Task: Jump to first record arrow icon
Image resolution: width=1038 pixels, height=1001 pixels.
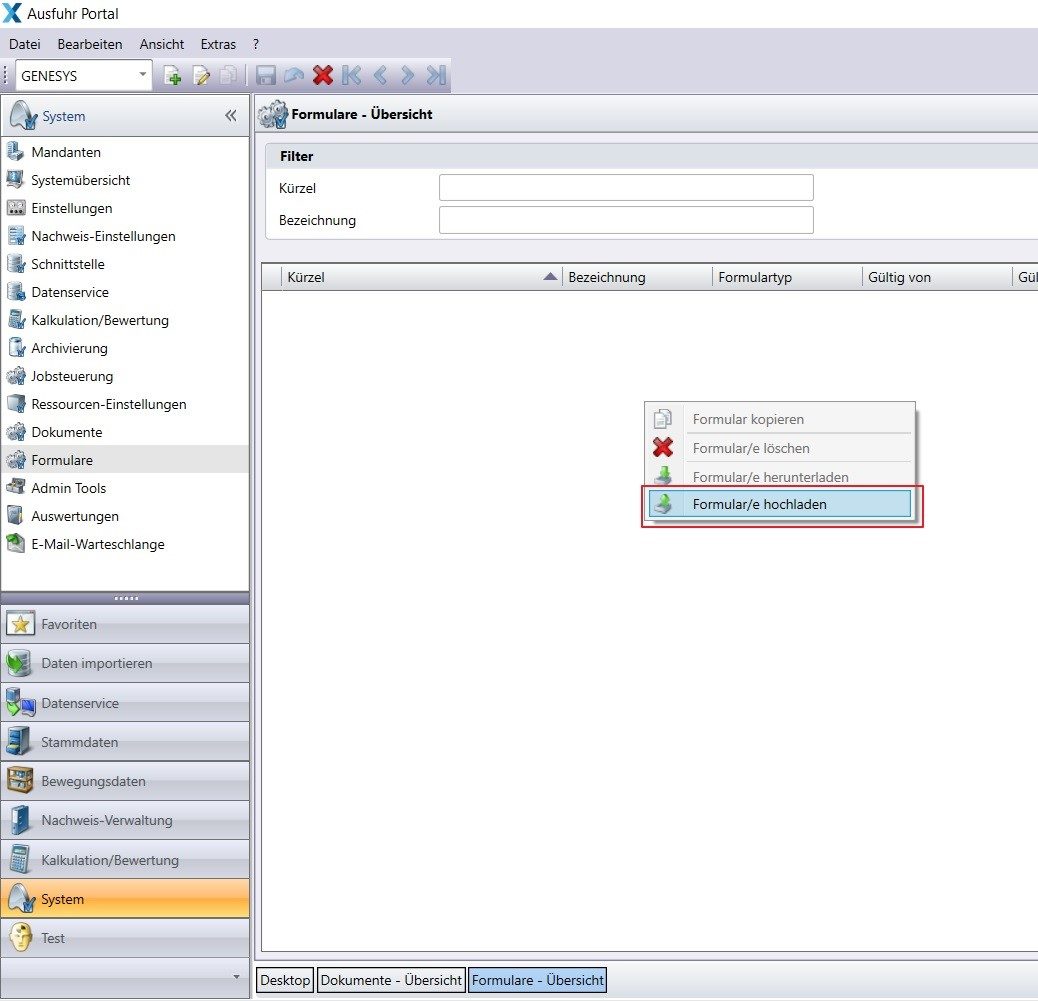Action: coord(351,75)
